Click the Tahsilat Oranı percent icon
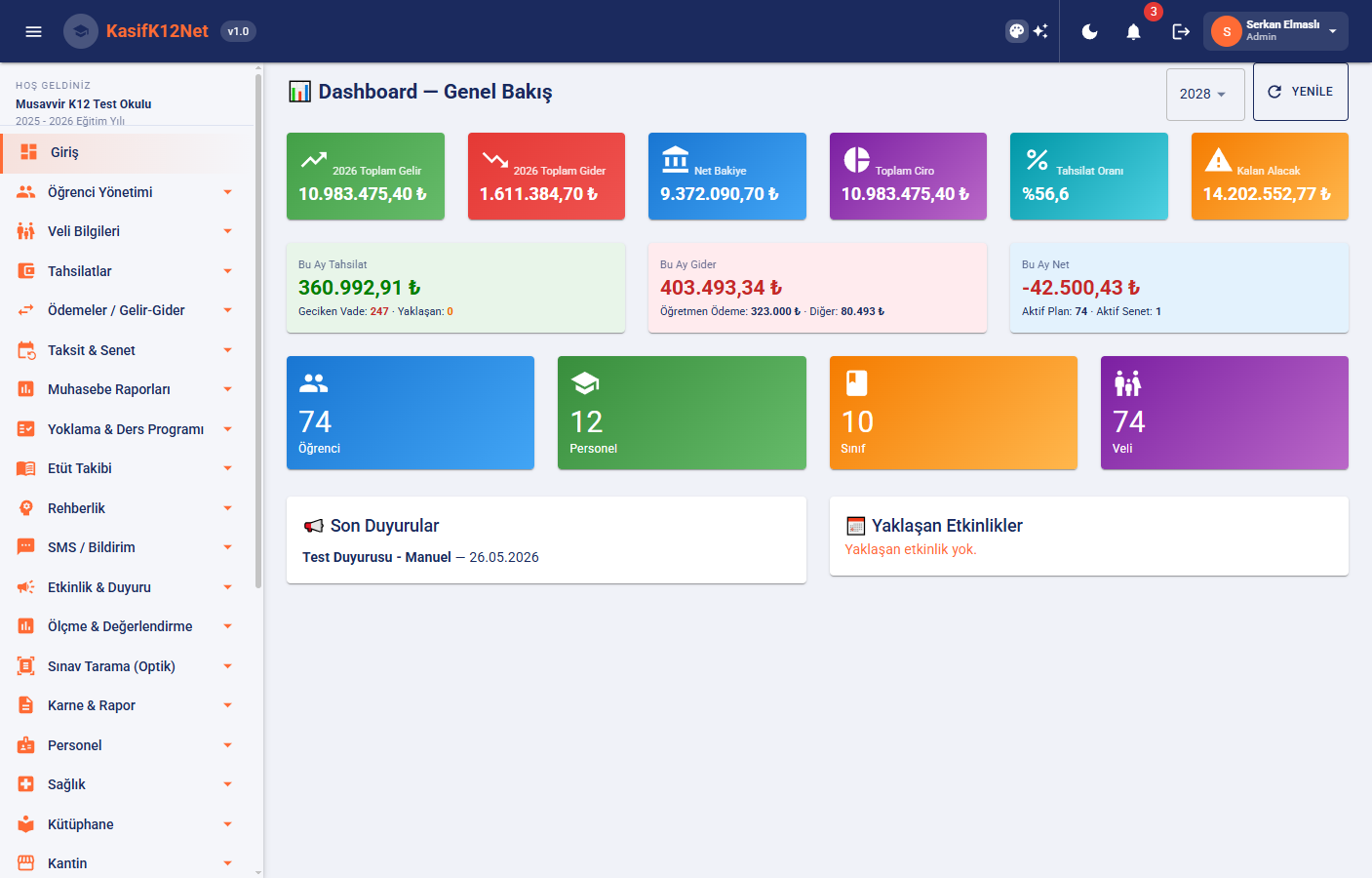 (1038, 159)
